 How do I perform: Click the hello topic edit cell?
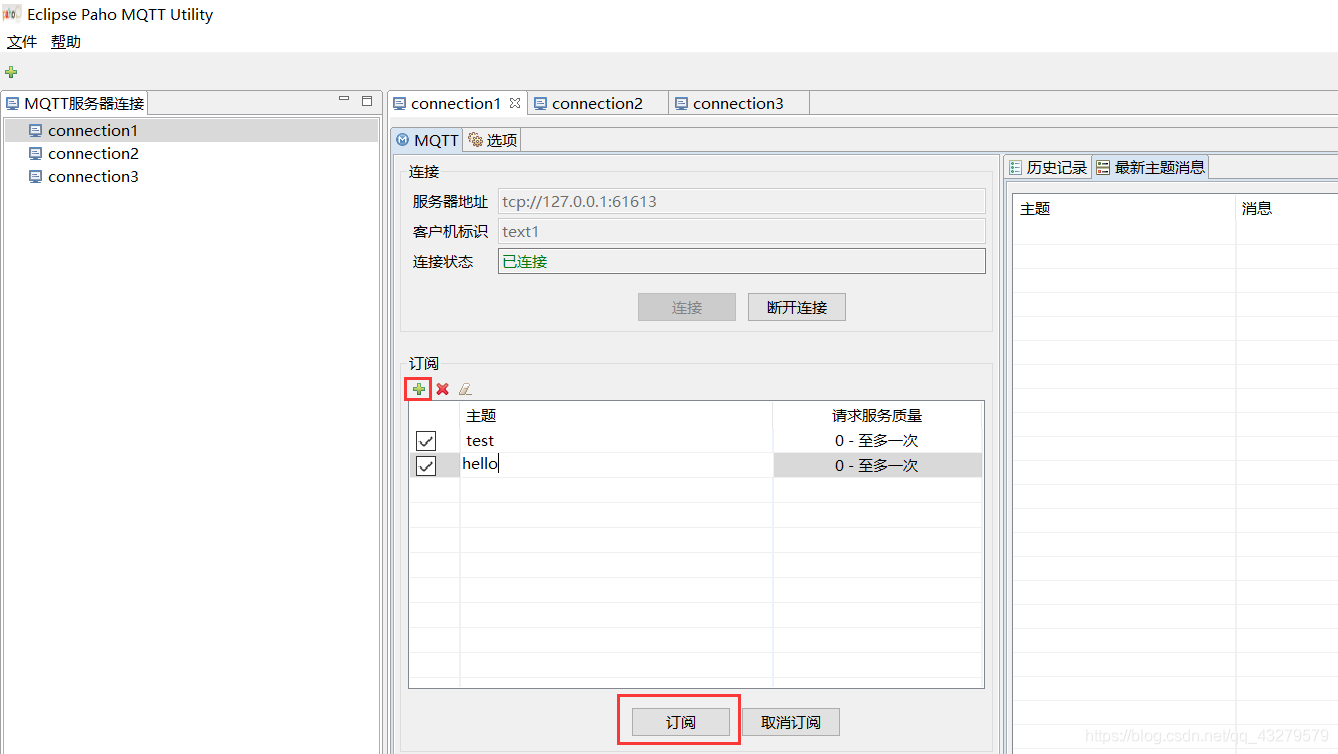click(616, 465)
